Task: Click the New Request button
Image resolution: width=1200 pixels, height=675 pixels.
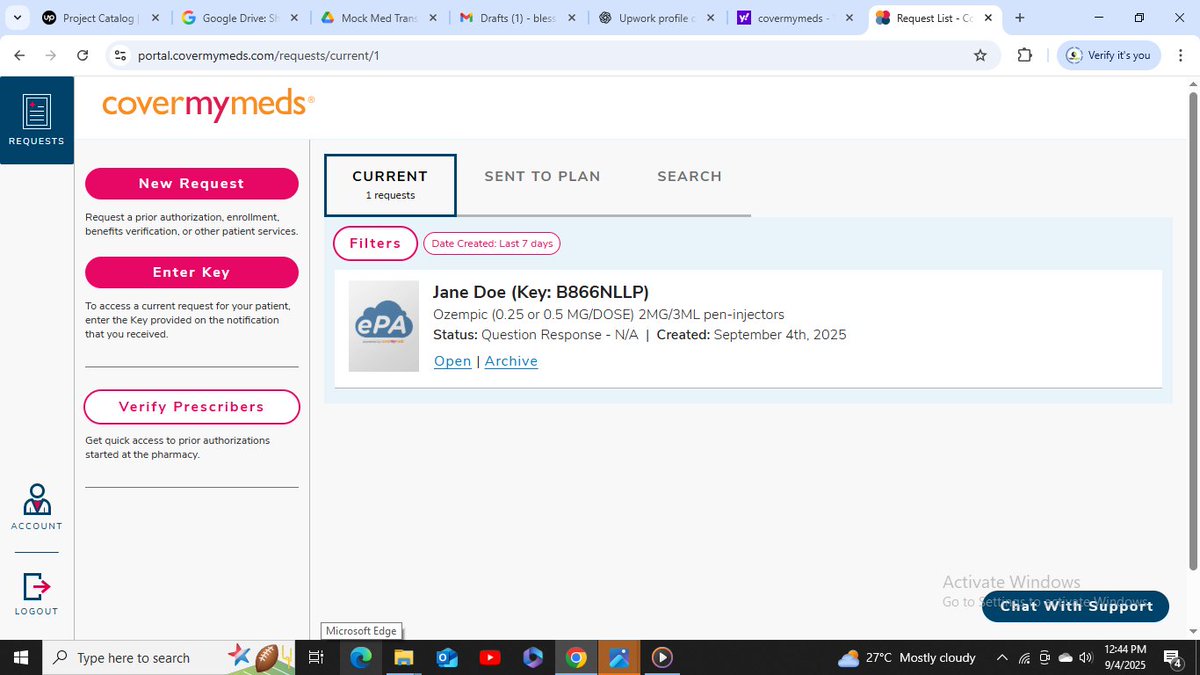Action: pyautogui.click(x=191, y=183)
